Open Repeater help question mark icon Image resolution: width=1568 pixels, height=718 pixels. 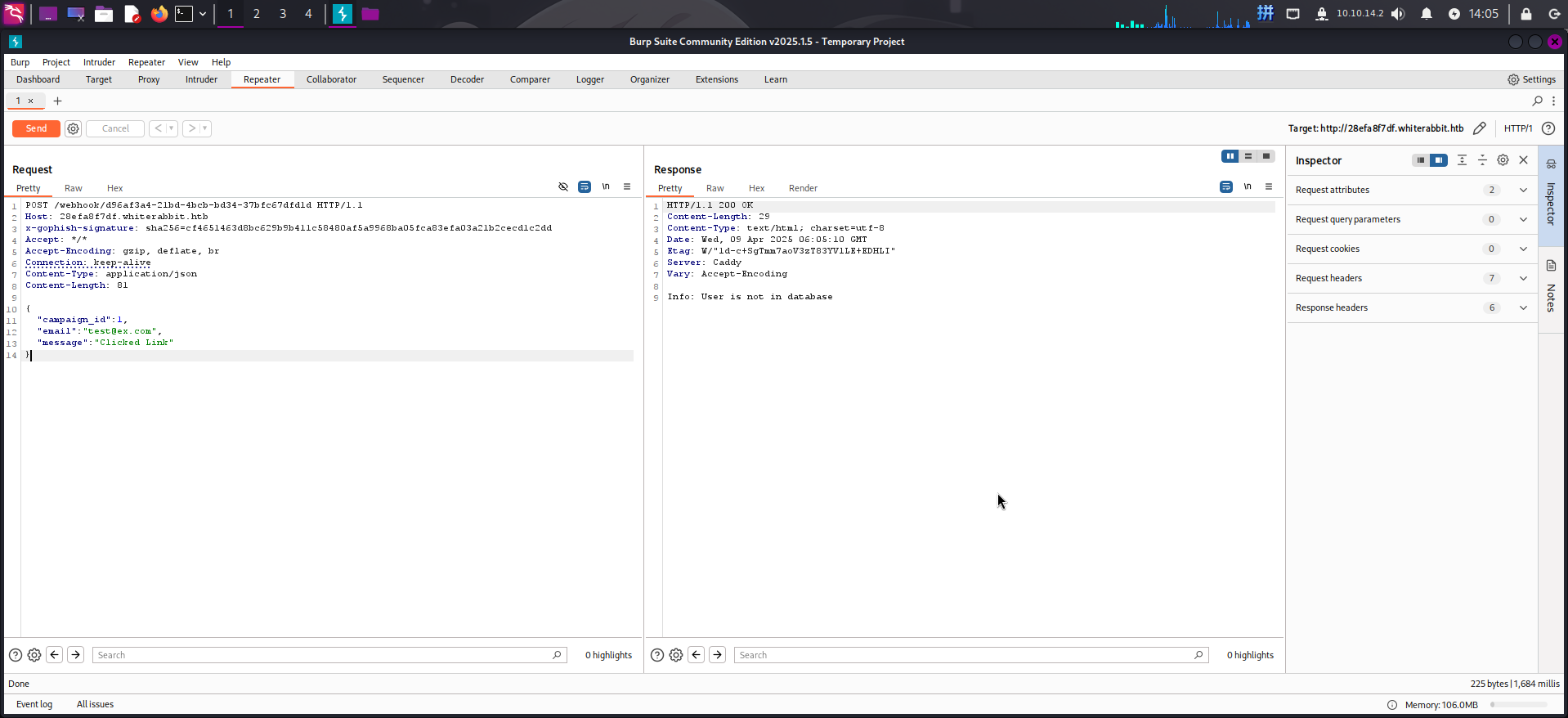click(1548, 128)
